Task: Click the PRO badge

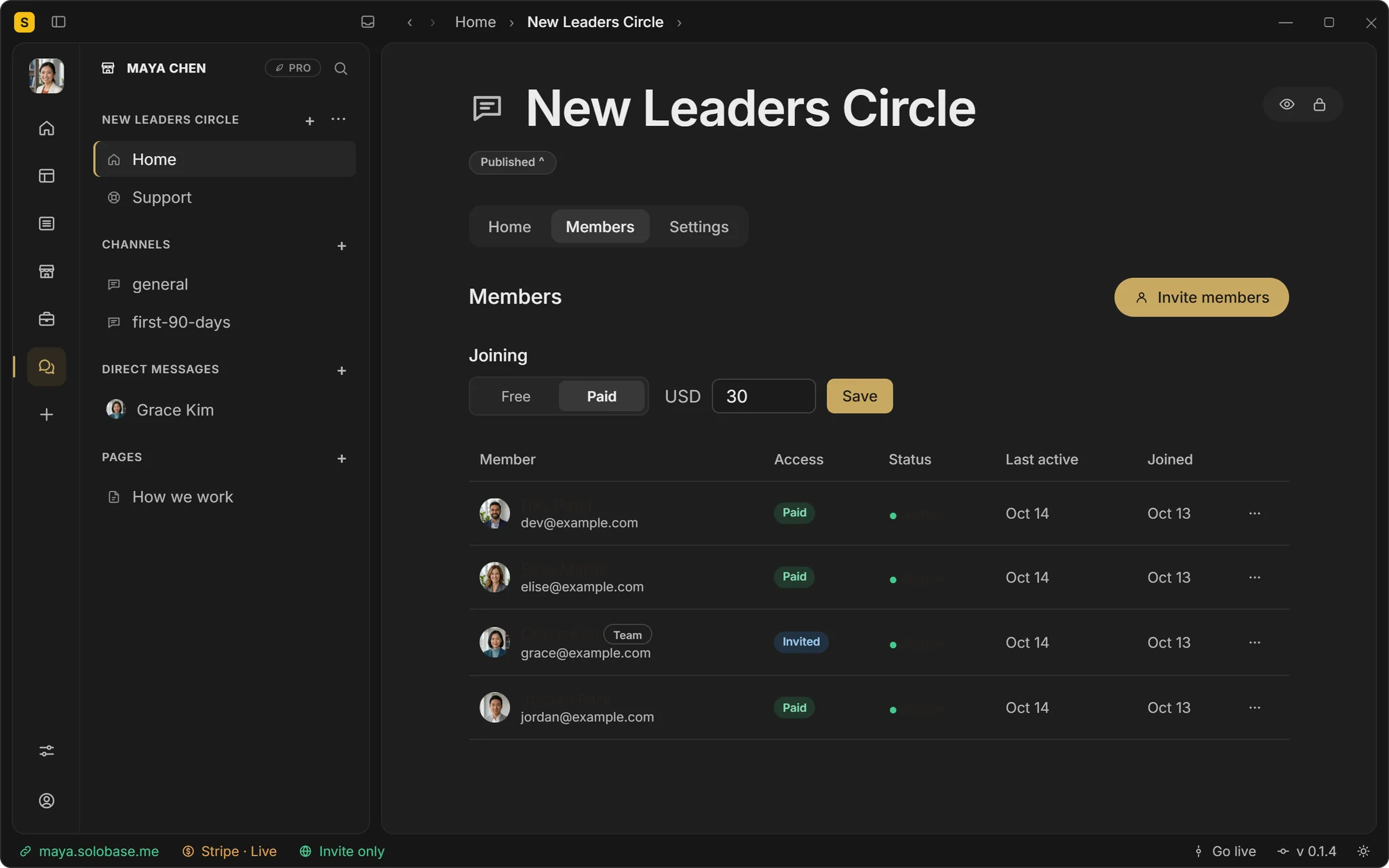Action: coord(293,68)
